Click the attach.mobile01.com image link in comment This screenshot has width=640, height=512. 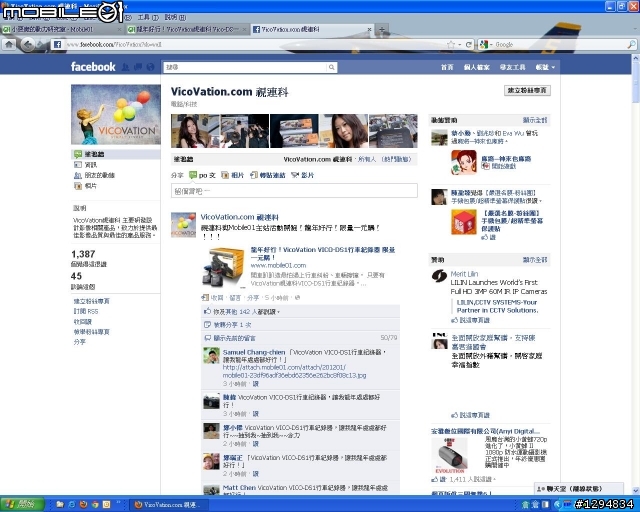[294, 371]
